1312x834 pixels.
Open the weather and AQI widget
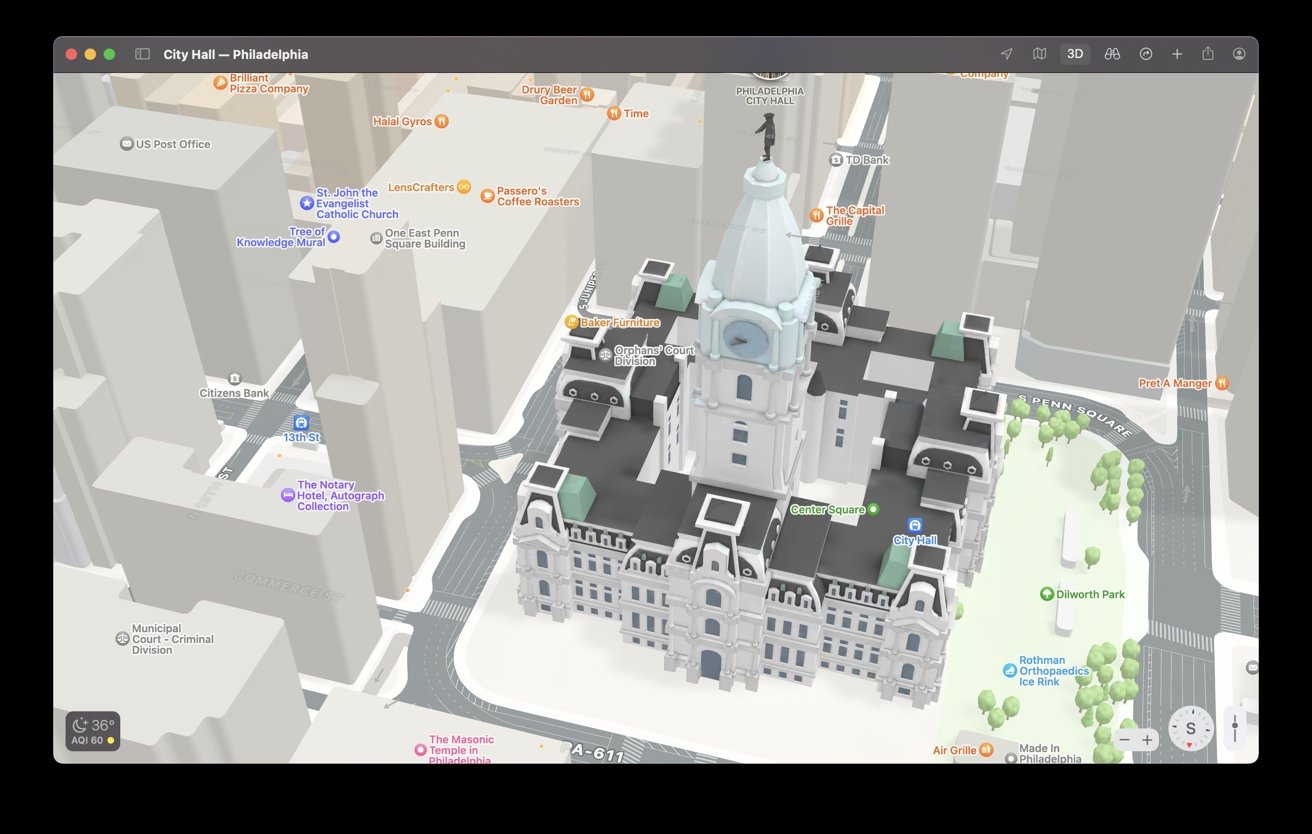[x=92, y=731]
